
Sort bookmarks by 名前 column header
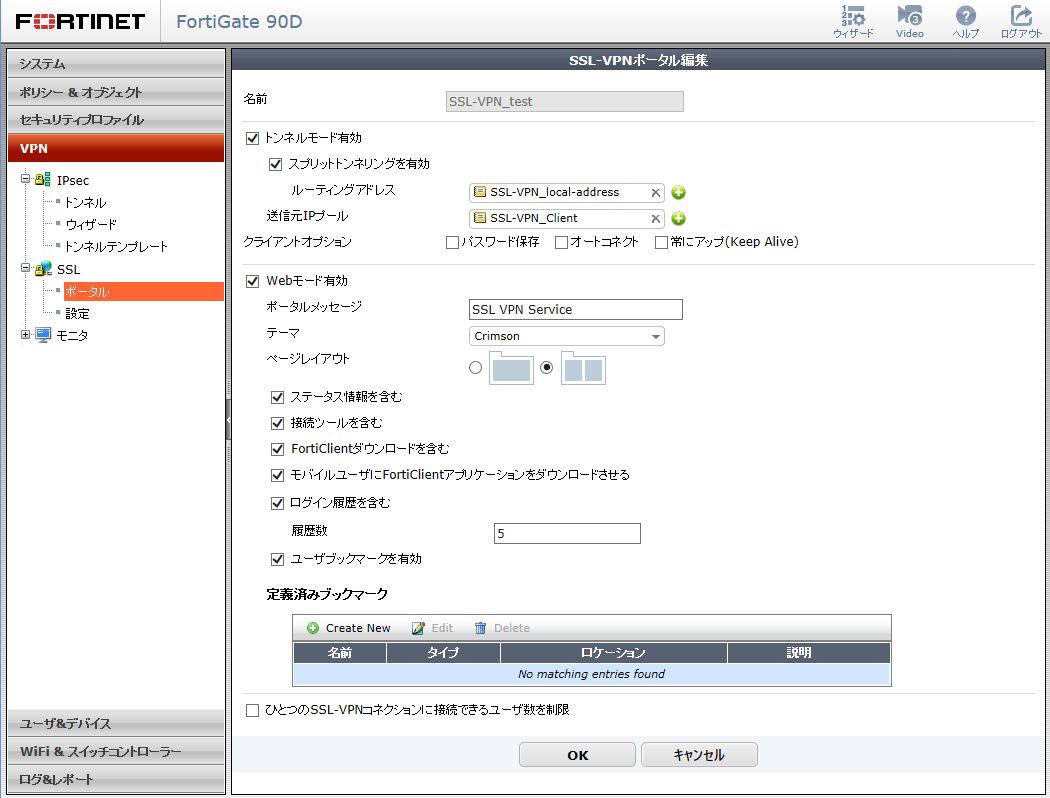click(x=340, y=653)
